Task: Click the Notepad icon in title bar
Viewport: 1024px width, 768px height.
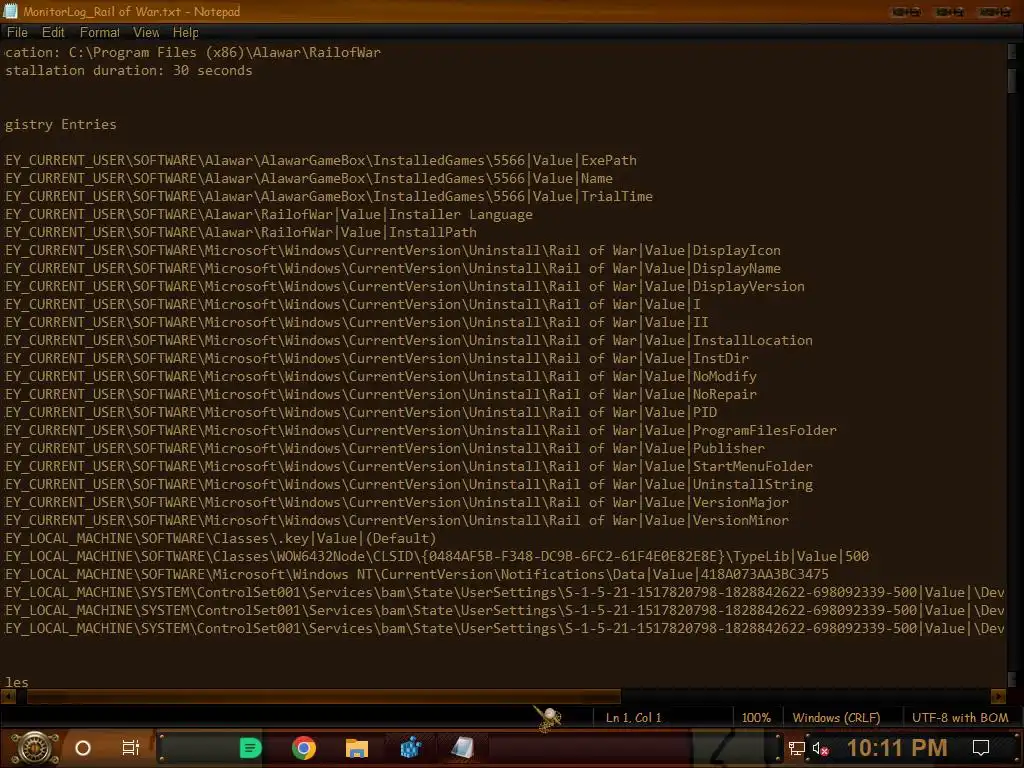Action: click(x=10, y=11)
